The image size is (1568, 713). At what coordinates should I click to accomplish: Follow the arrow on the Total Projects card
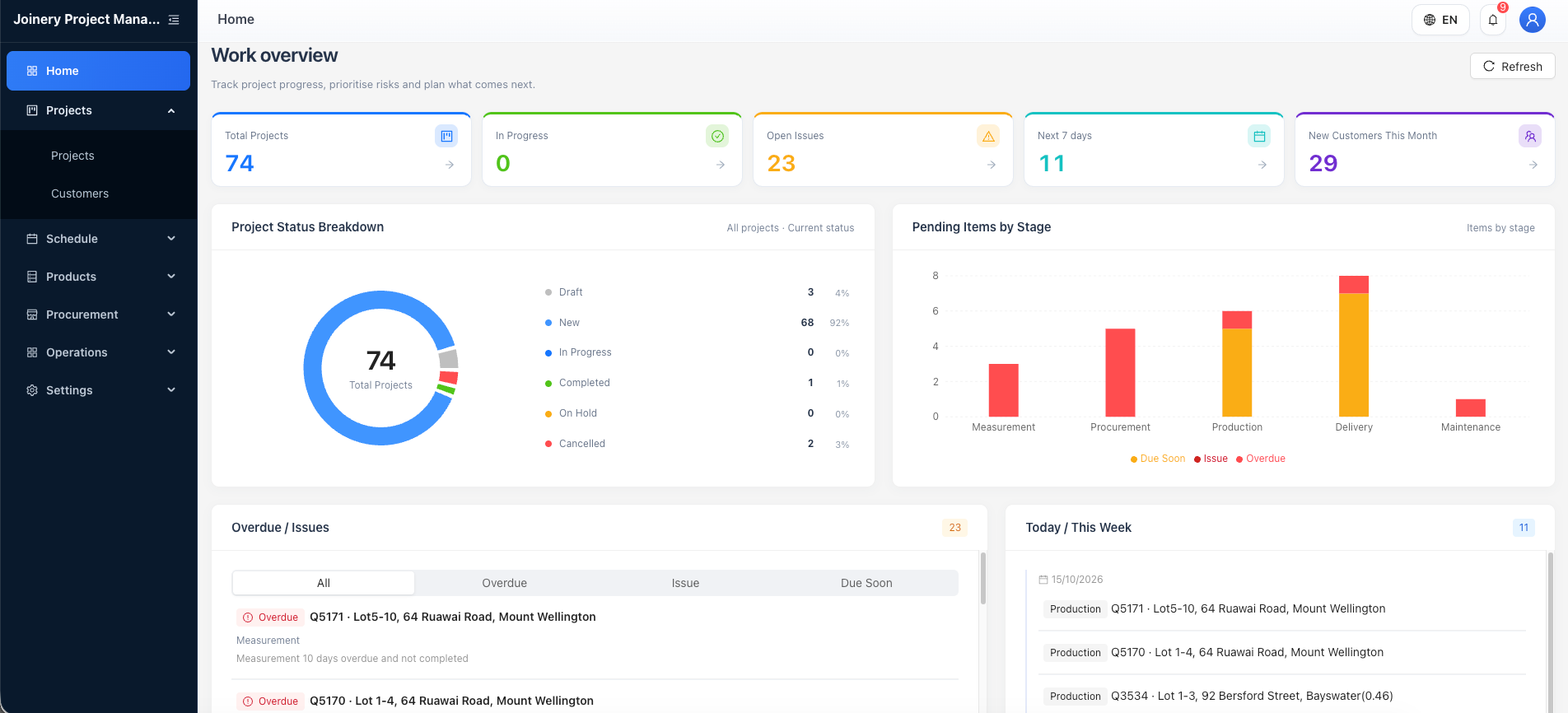tap(450, 165)
